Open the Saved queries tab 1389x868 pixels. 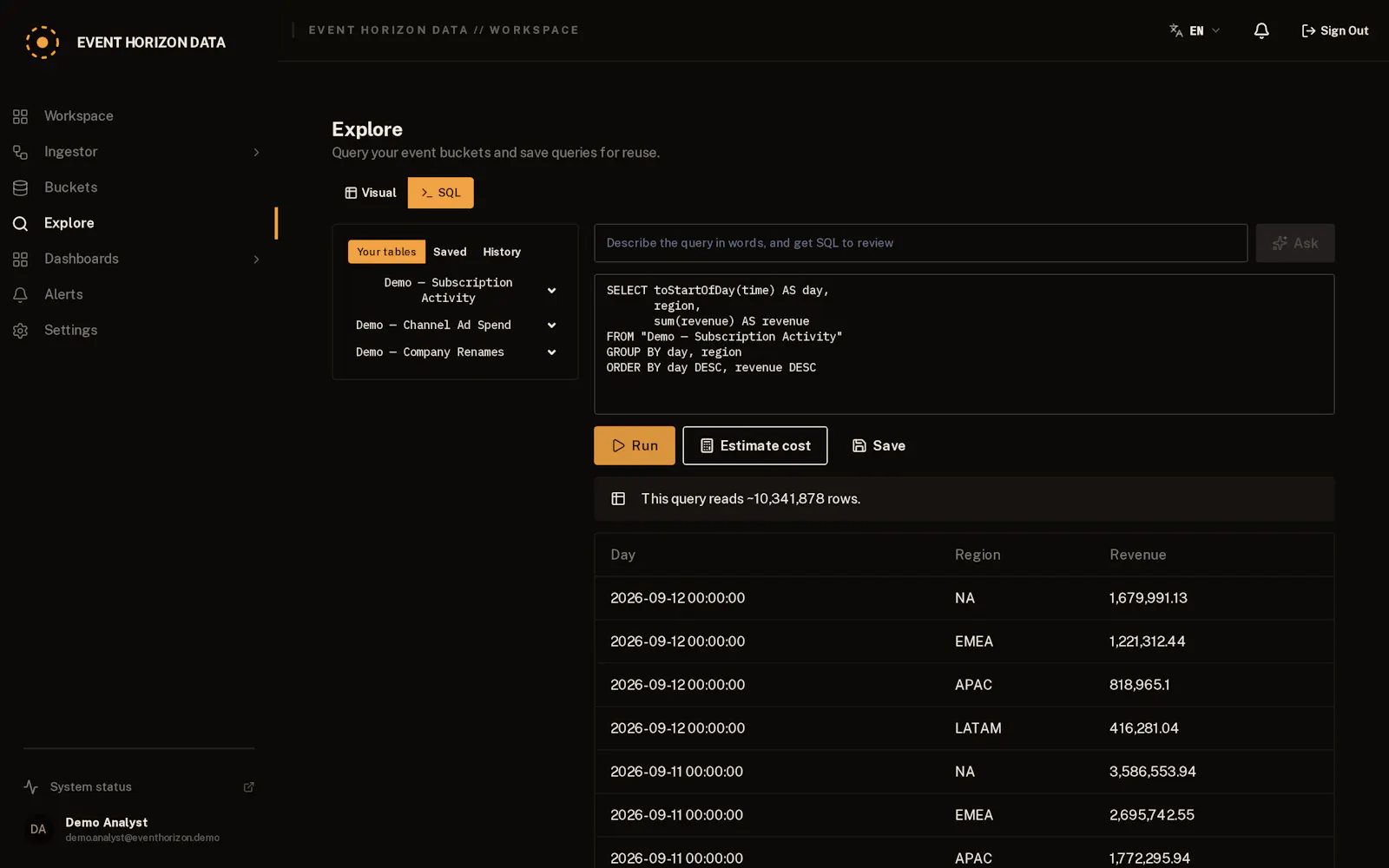tap(450, 252)
